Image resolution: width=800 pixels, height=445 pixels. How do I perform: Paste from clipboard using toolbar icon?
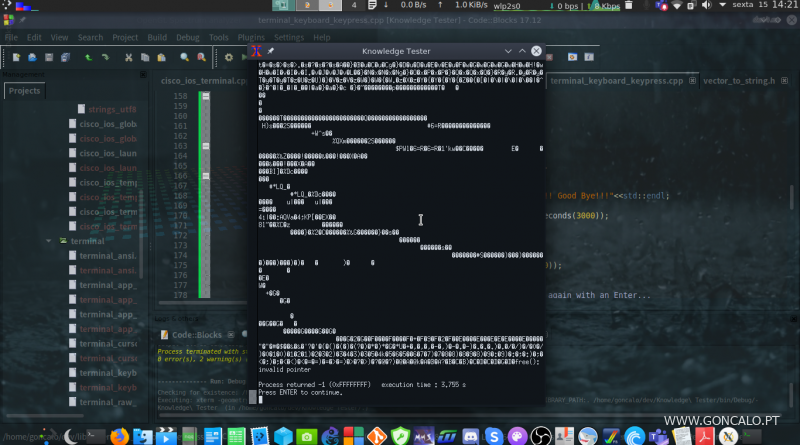point(161,57)
